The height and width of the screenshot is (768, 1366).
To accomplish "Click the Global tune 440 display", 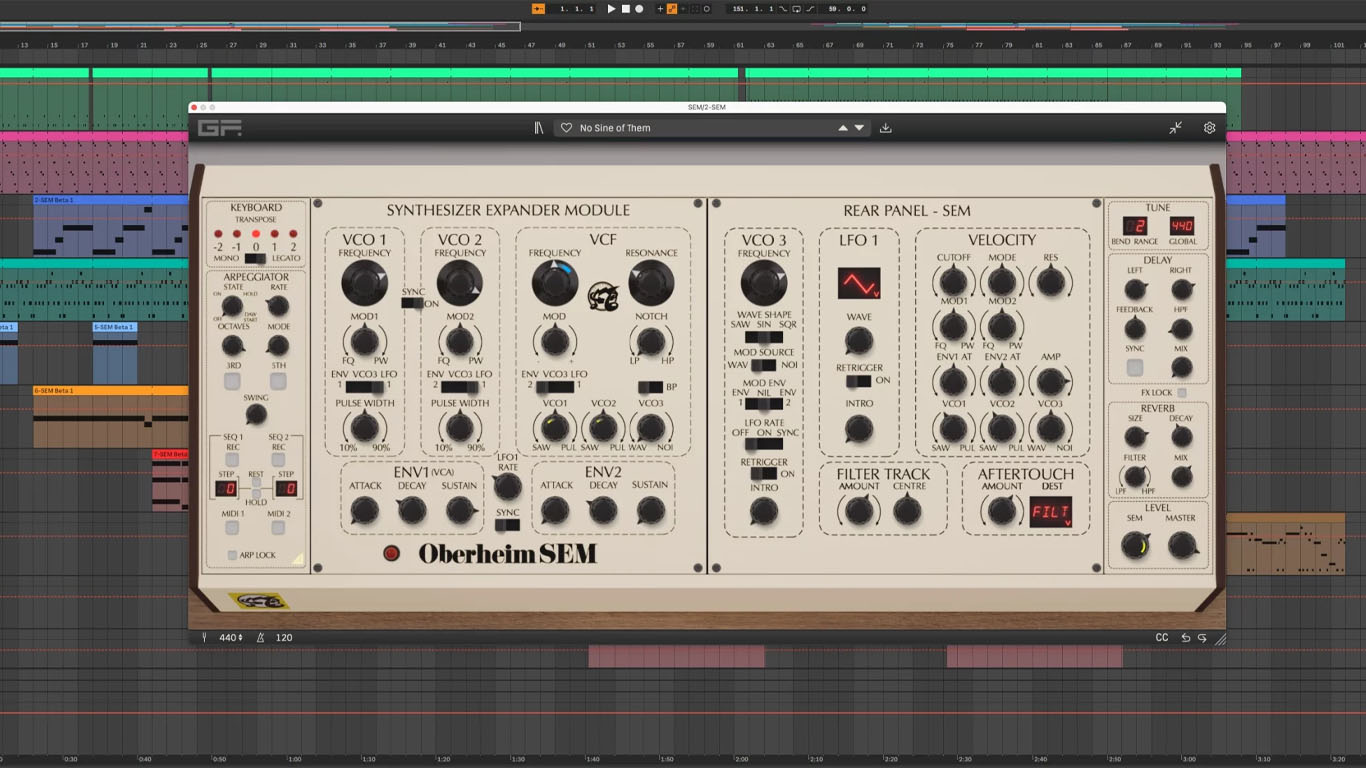I will click(1182, 226).
